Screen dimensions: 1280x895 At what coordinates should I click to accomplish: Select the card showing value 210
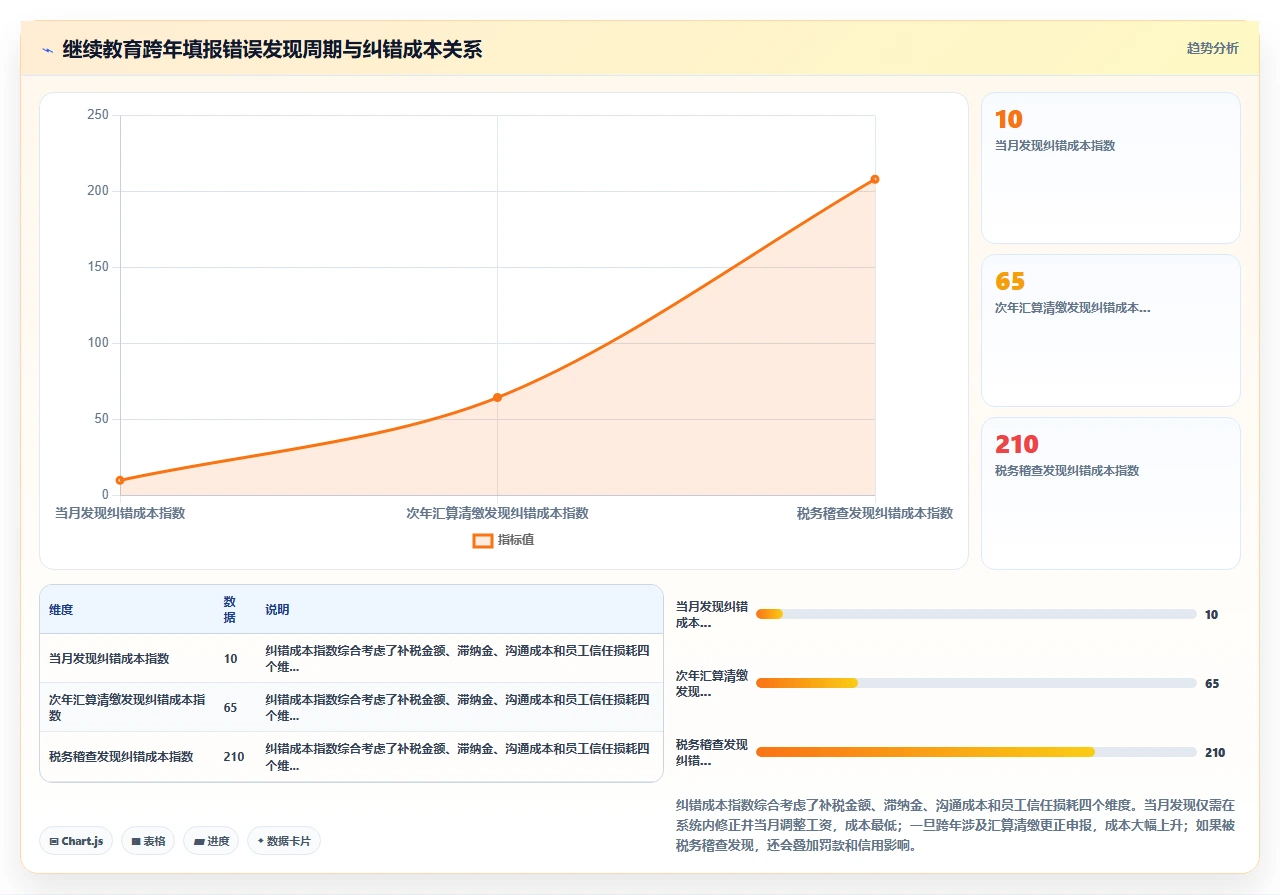[1110, 493]
